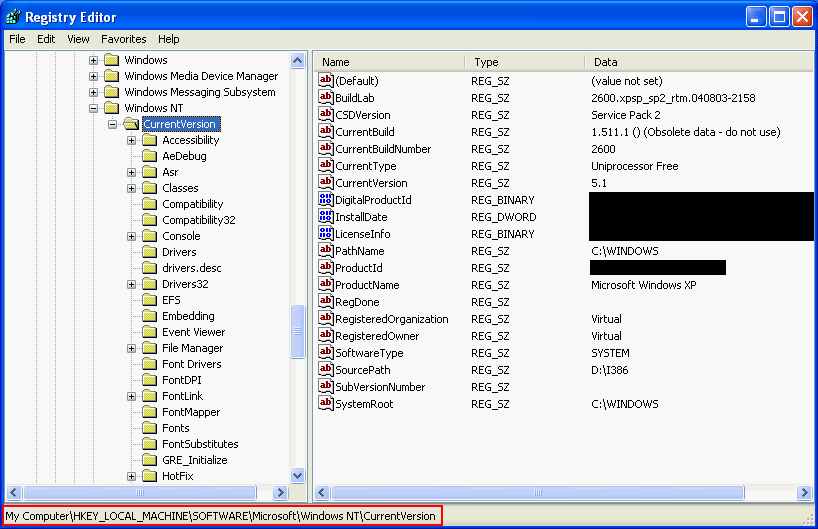Click the EFS folder icon
818x529 pixels.
click(150, 300)
